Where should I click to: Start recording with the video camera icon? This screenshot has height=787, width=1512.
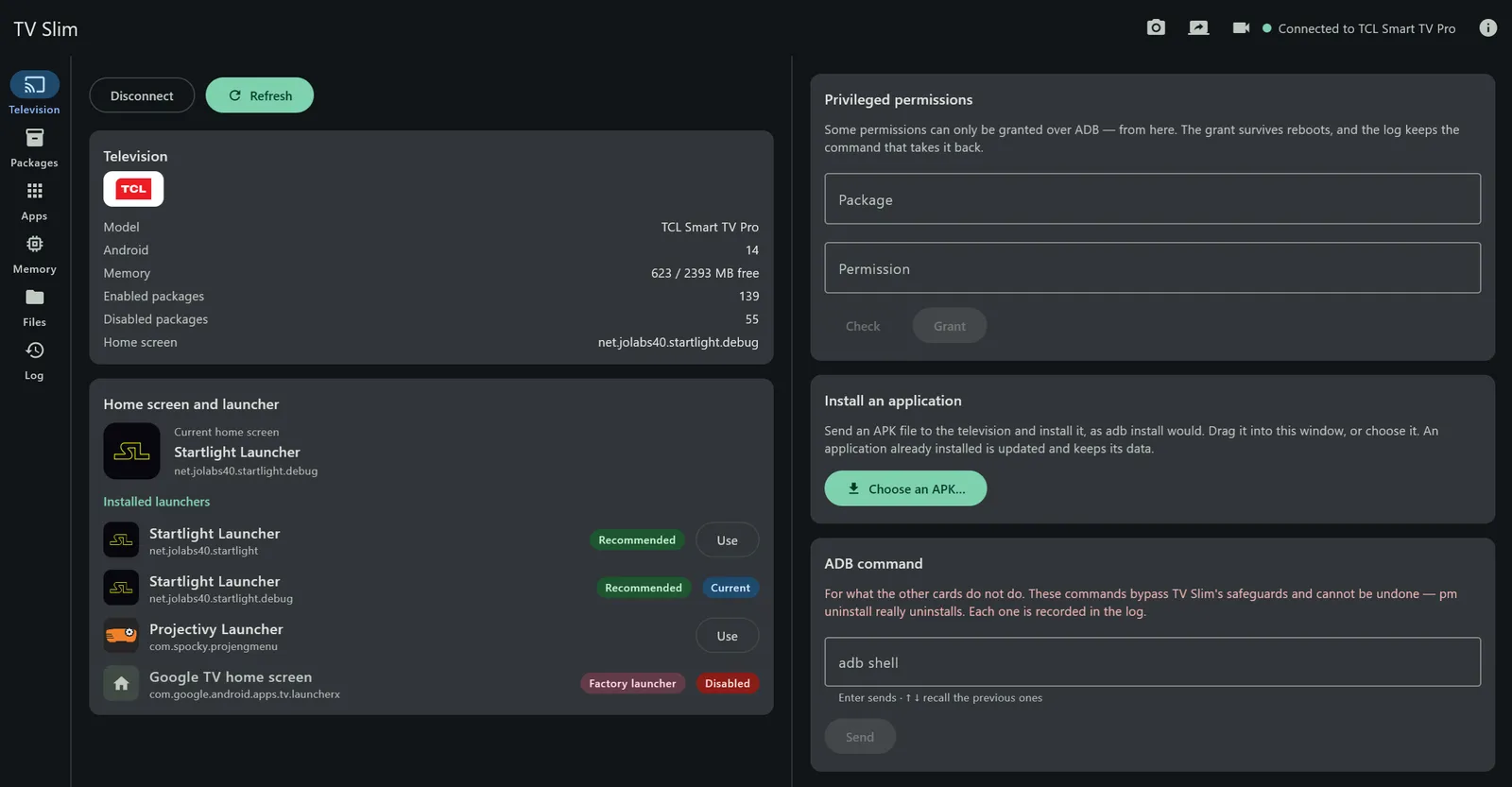[x=1241, y=27]
